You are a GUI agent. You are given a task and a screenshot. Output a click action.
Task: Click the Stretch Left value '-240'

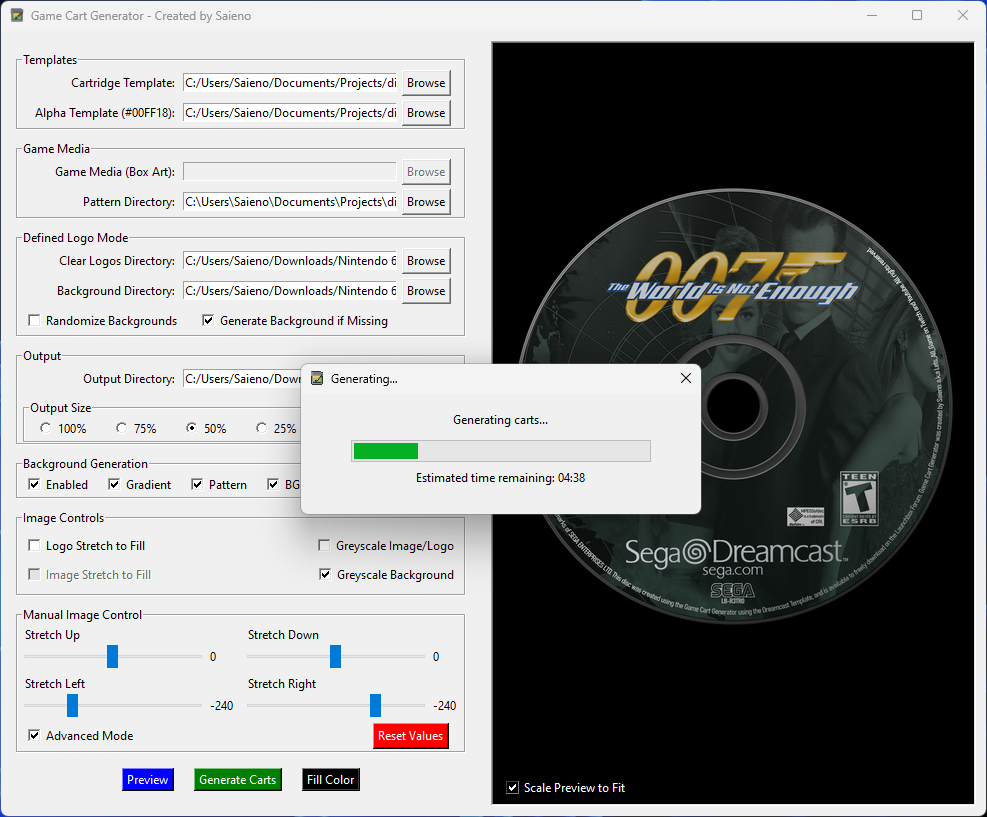[222, 706]
